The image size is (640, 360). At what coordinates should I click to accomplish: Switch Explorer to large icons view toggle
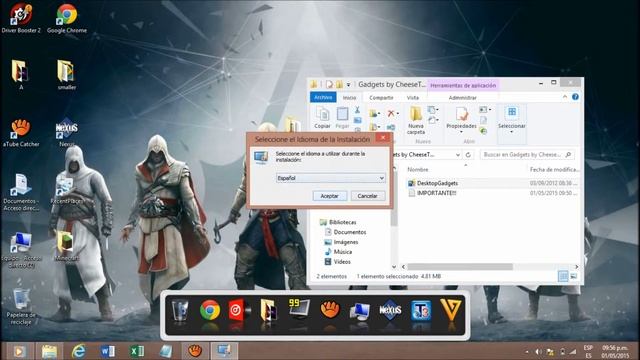[x=573, y=276]
